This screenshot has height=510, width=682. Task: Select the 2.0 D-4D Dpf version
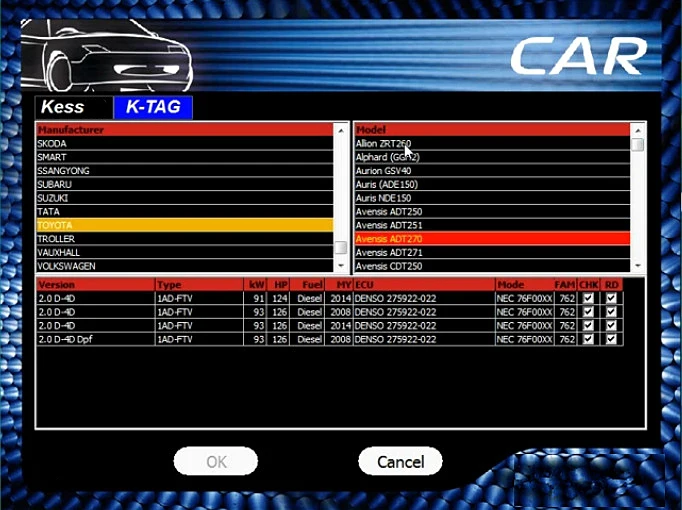(330, 339)
